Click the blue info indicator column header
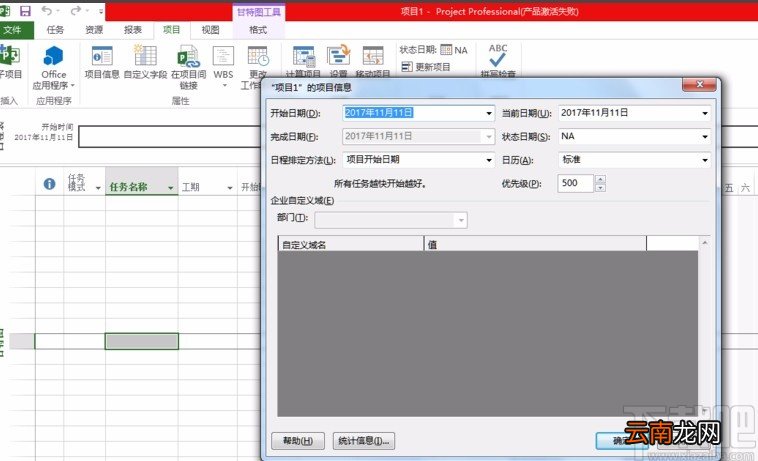Viewport: 758px width, 461px height. 49,184
